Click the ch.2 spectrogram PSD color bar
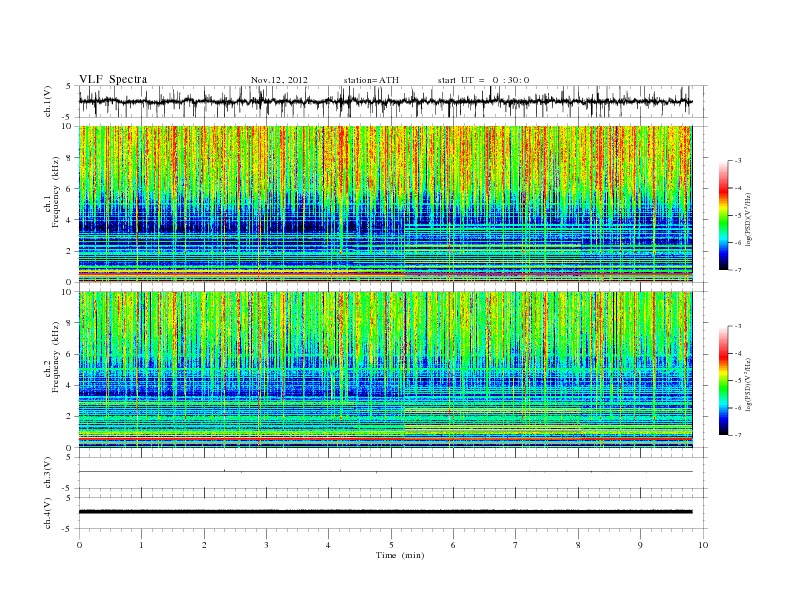This screenshot has width=792, height=612. (724, 380)
